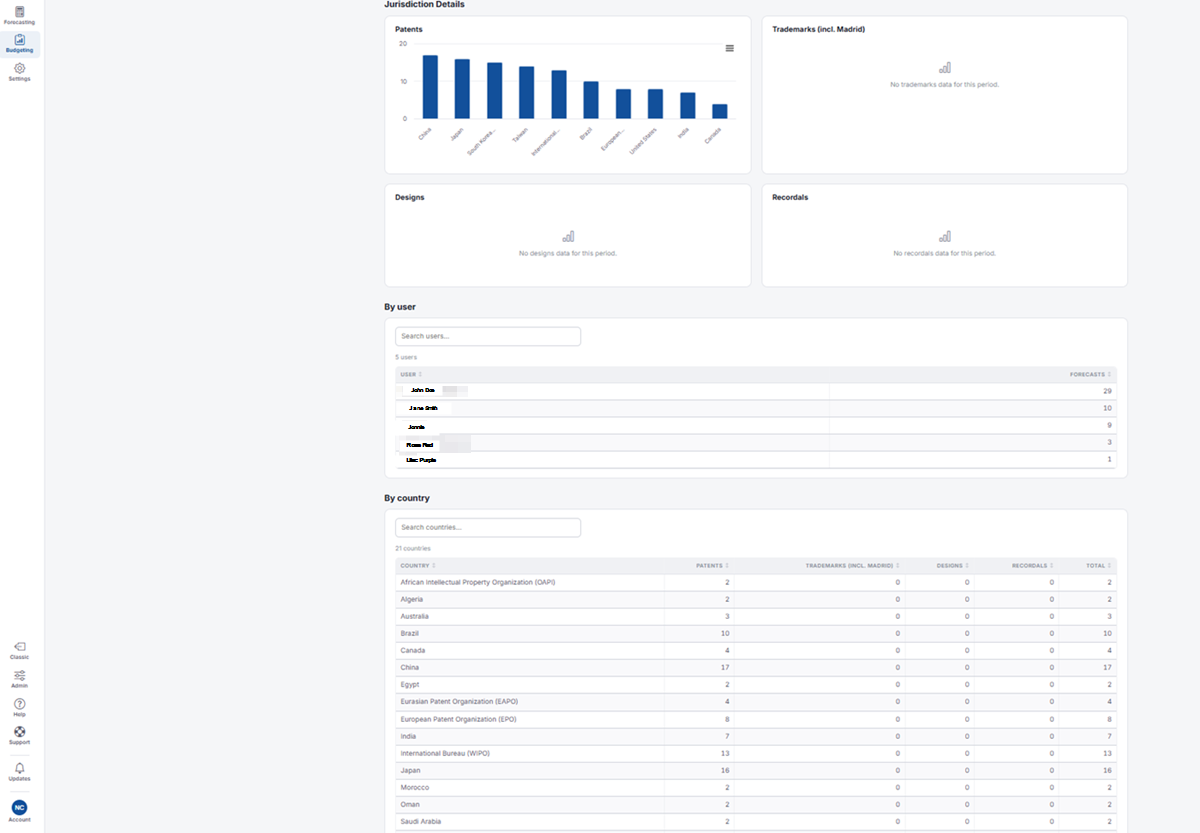The width and height of the screenshot is (1200, 833).
Task: Switch to Classic view
Action: click(x=19, y=651)
